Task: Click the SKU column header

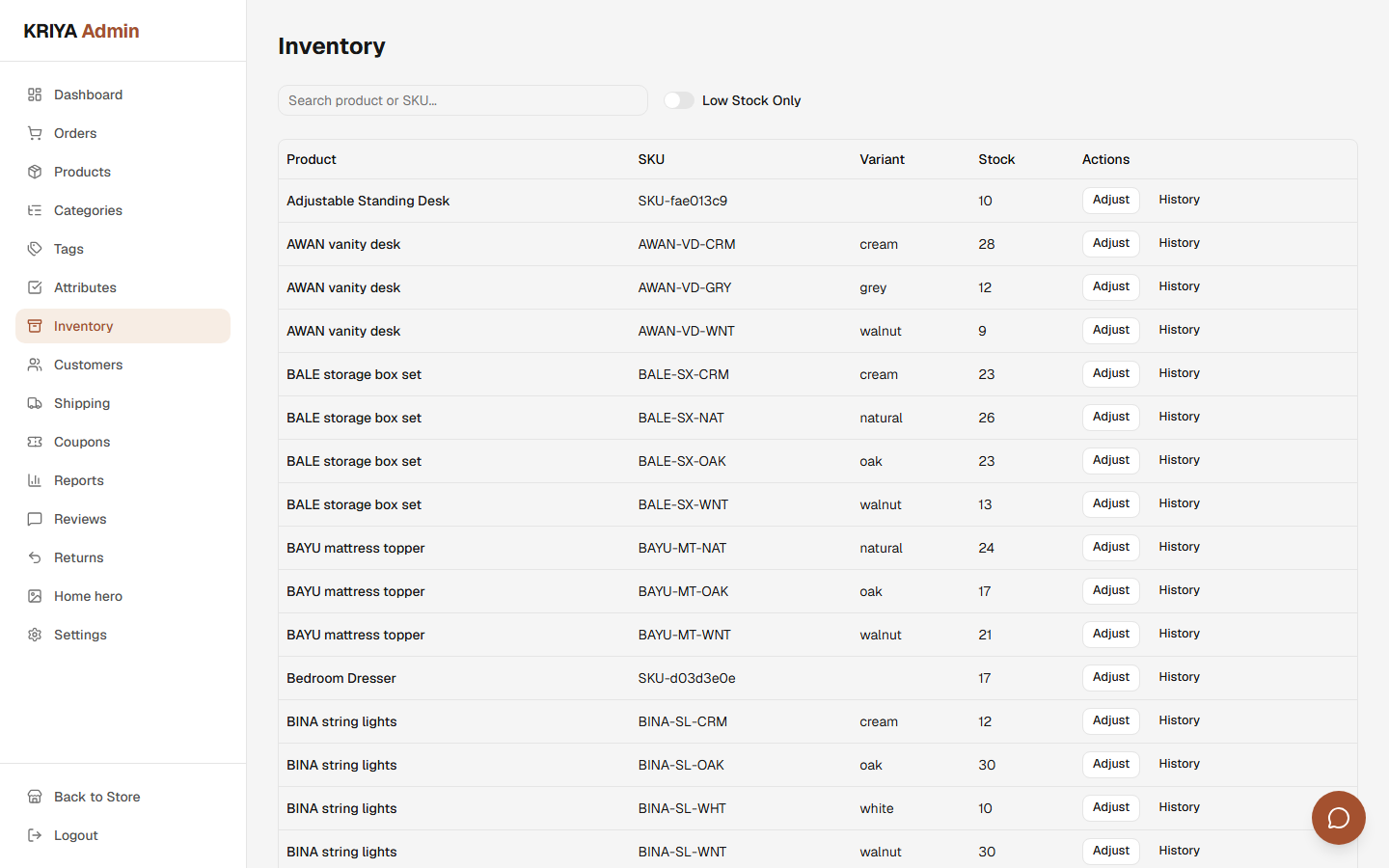Action: click(651, 159)
